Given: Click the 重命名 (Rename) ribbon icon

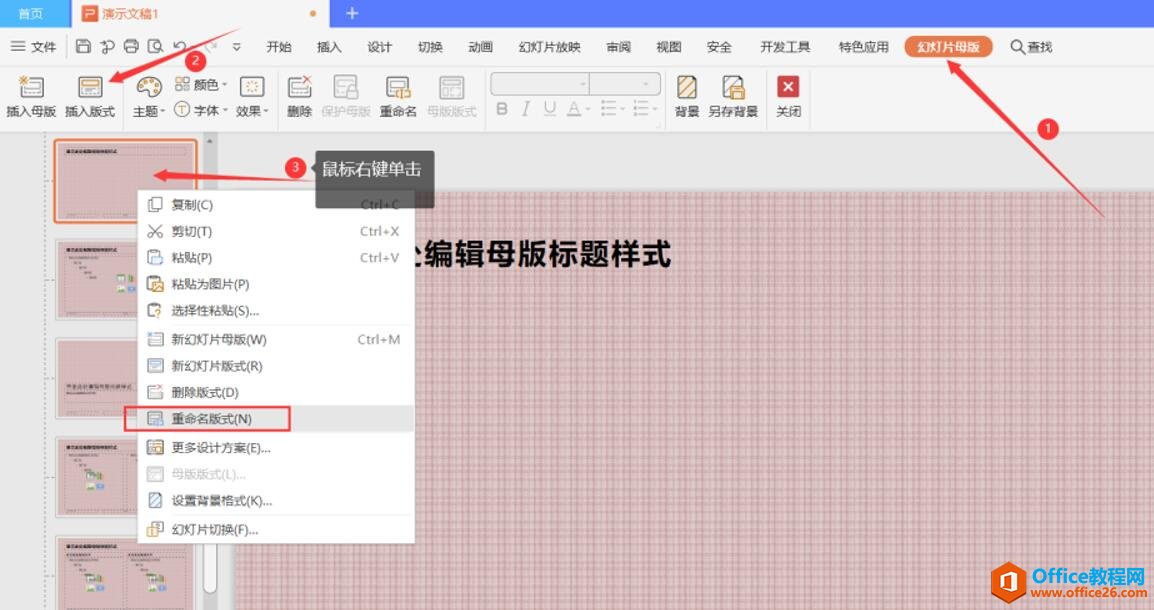Looking at the screenshot, I should (x=398, y=88).
